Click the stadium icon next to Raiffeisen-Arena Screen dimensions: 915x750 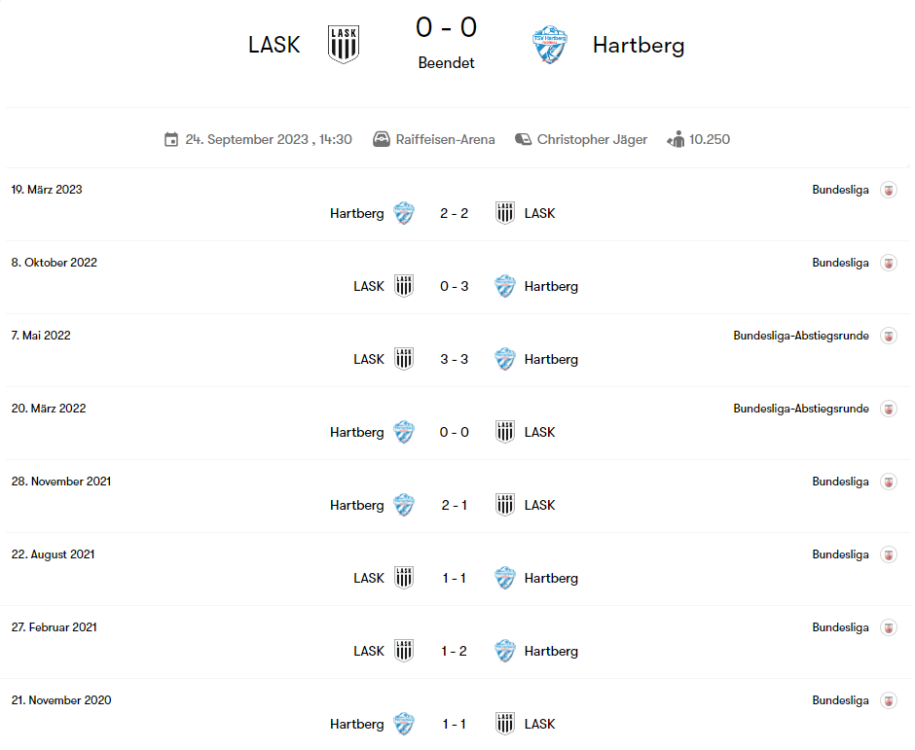tap(381, 139)
